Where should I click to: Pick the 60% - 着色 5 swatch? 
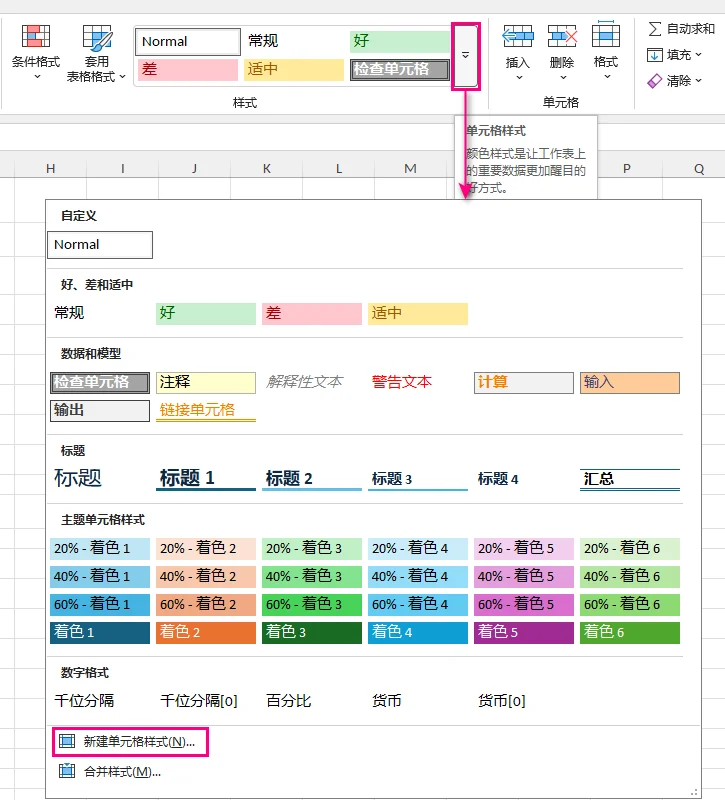click(523, 605)
